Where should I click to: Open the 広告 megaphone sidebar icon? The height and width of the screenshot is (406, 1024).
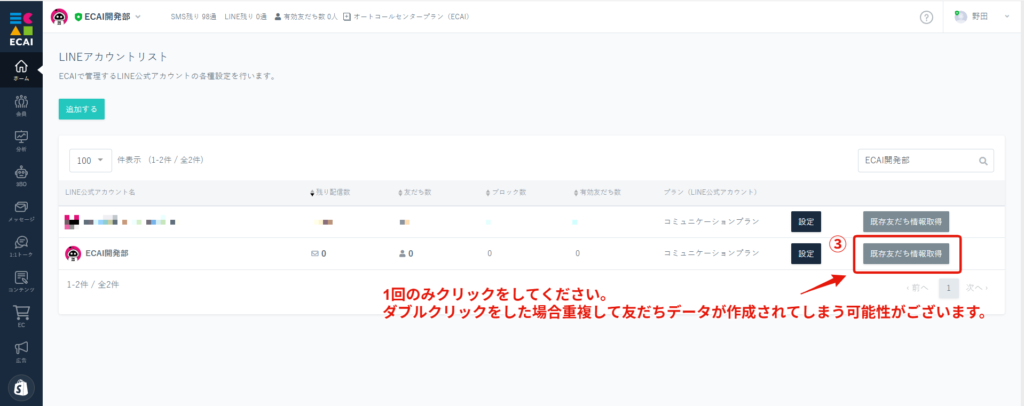[21, 351]
